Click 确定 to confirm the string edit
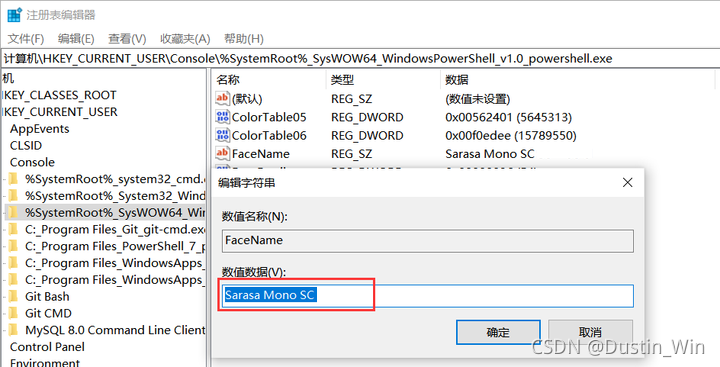Image resolution: width=720 pixels, height=367 pixels. click(x=498, y=332)
